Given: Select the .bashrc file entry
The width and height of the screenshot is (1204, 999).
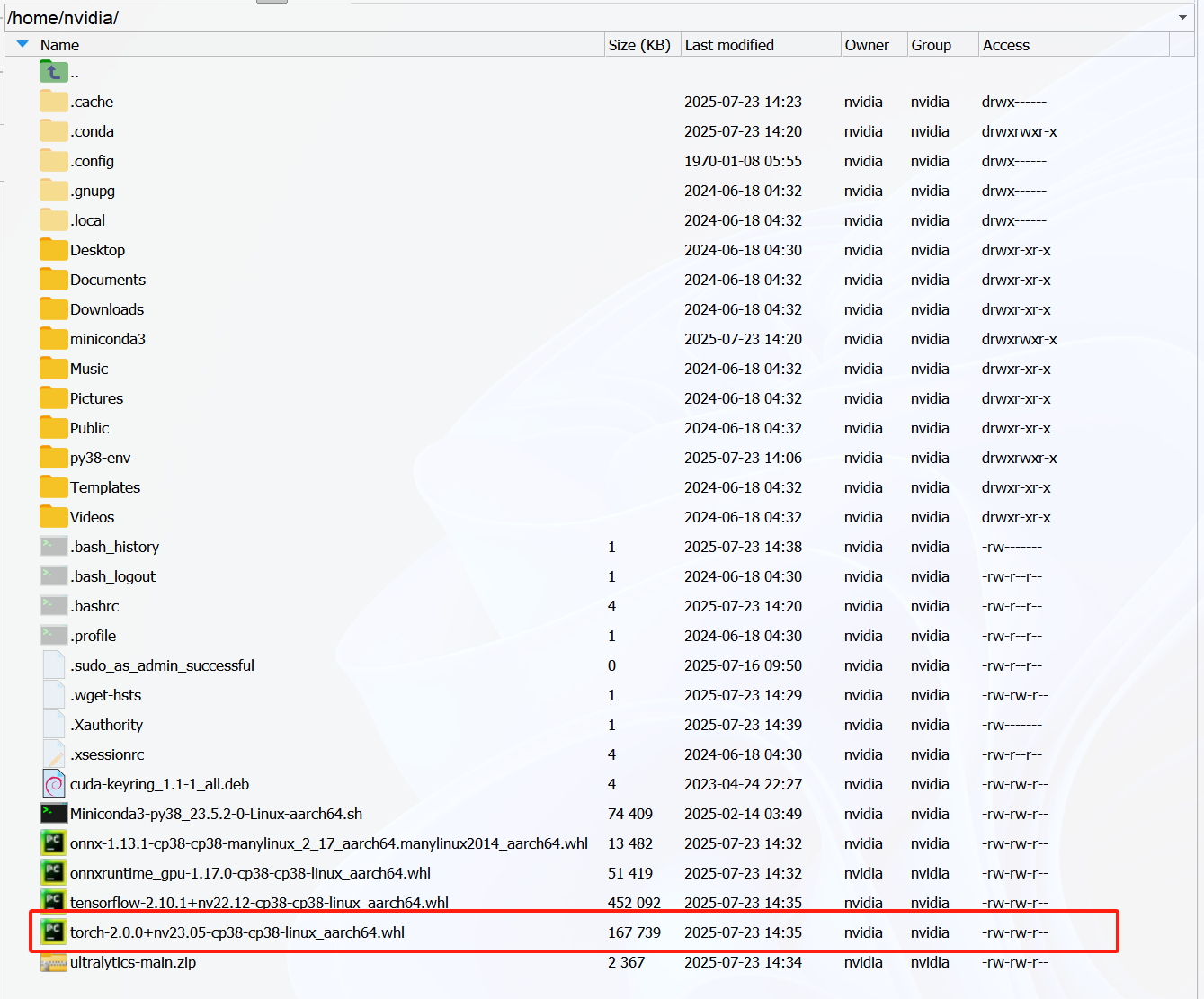Looking at the screenshot, I should tap(94, 605).
